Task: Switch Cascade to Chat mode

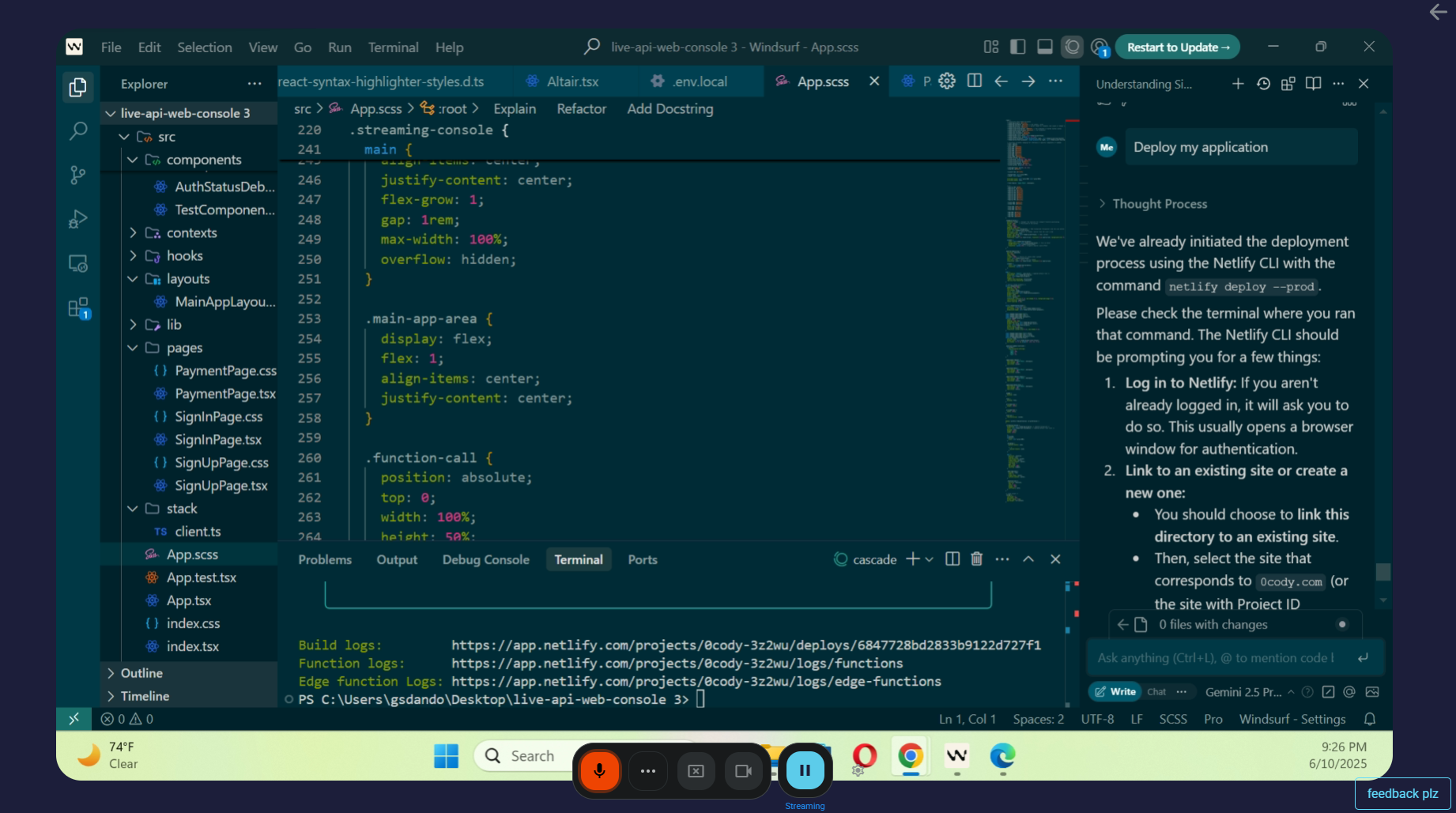Action: [x=1156, y=692]
